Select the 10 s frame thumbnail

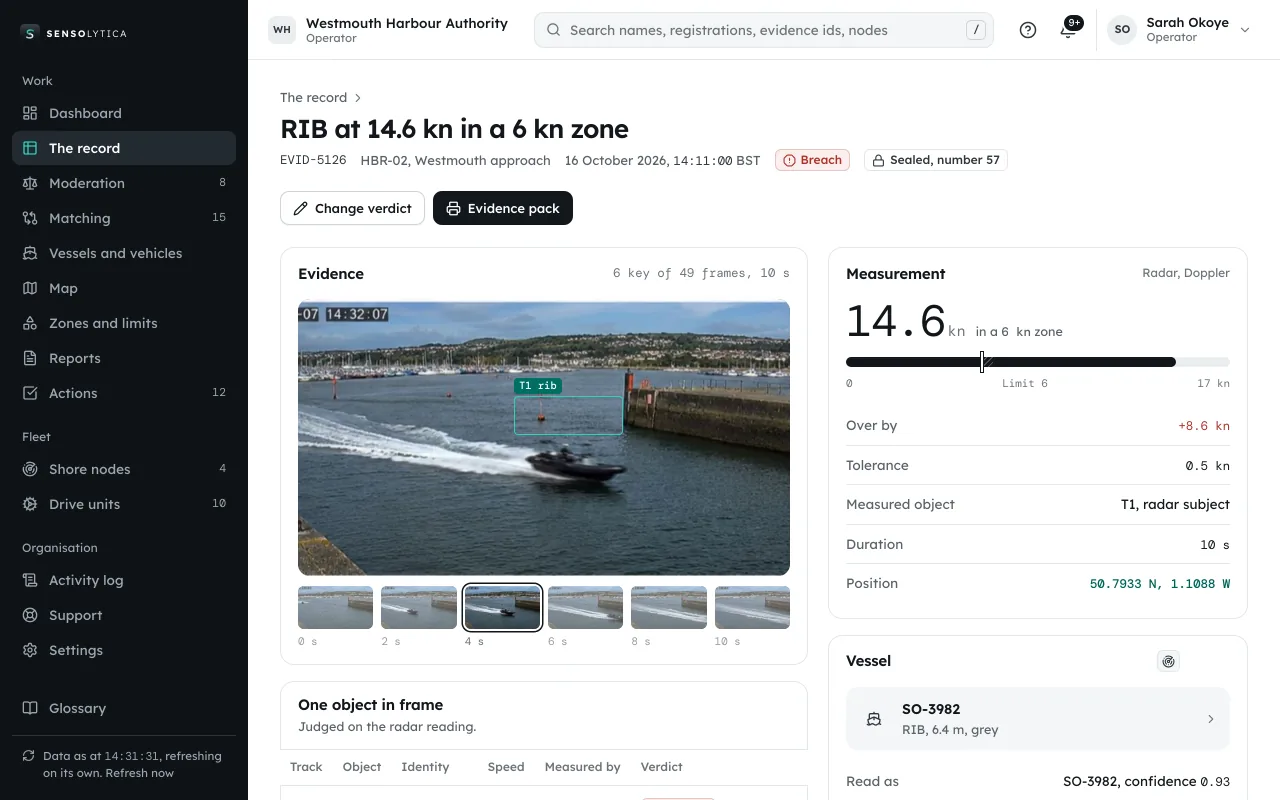[x=752, y=608]
